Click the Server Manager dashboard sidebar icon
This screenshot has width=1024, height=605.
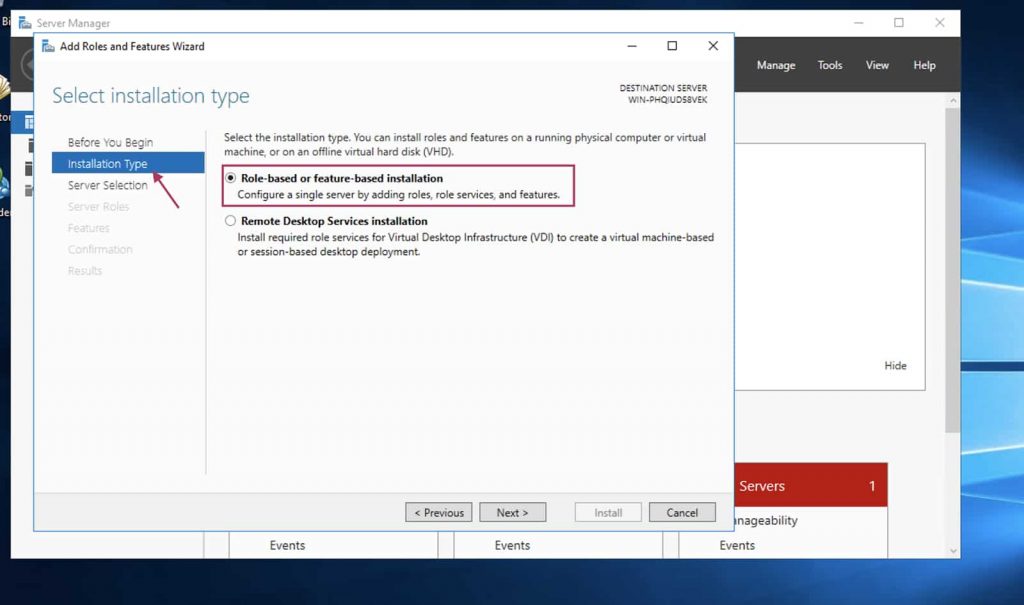29,121
